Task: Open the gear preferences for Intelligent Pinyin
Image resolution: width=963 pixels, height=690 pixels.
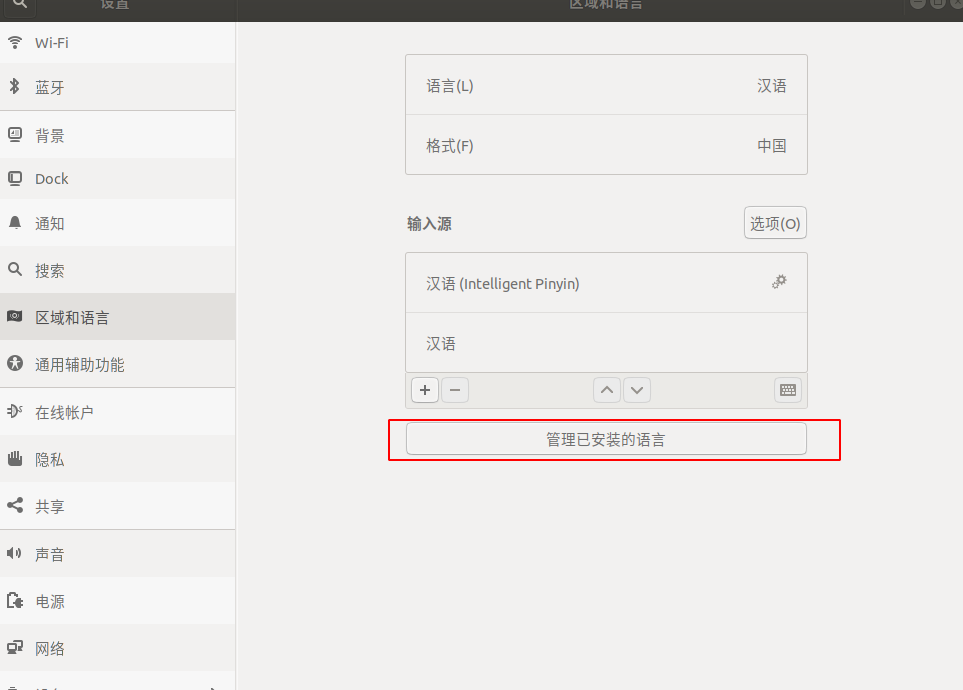Action: pos(779,282)
